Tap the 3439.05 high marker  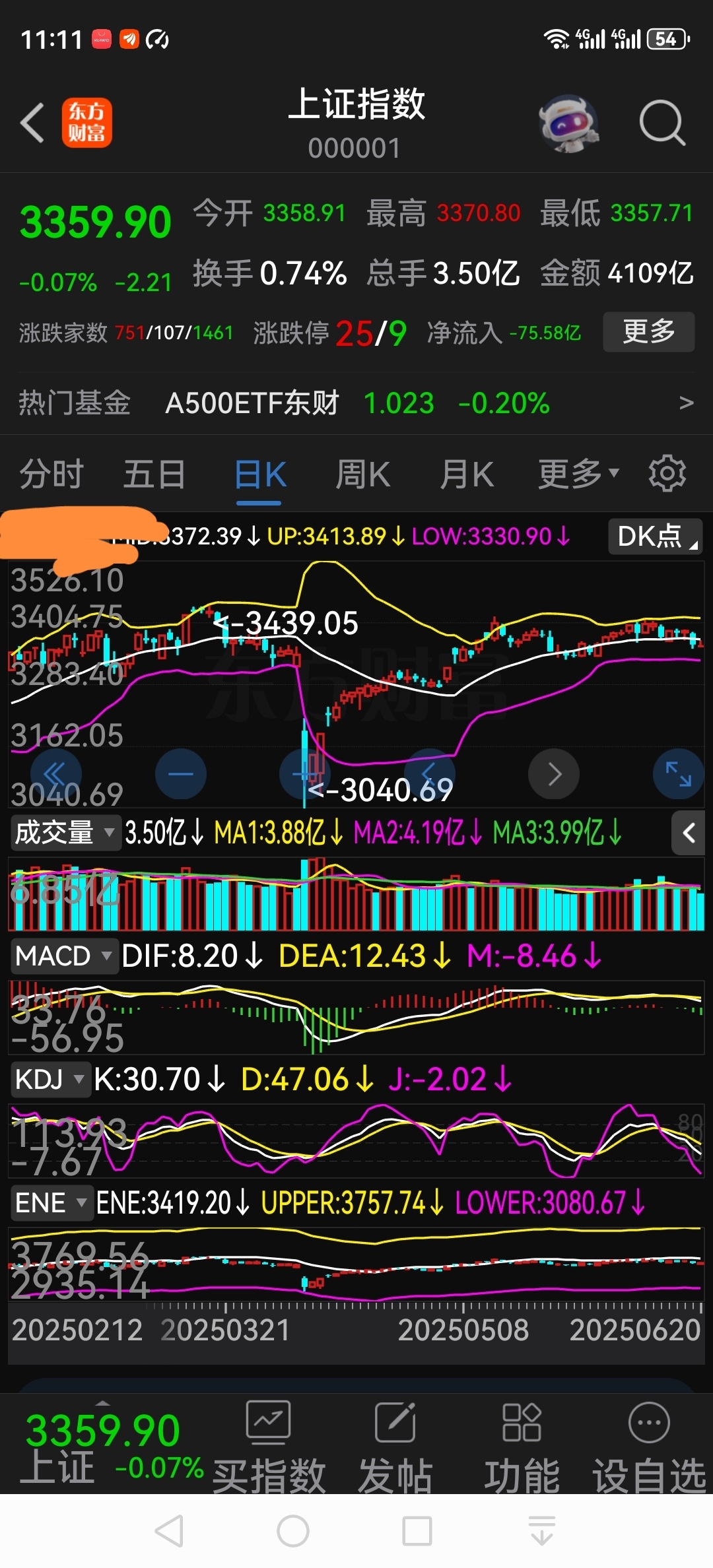(286, 623)
